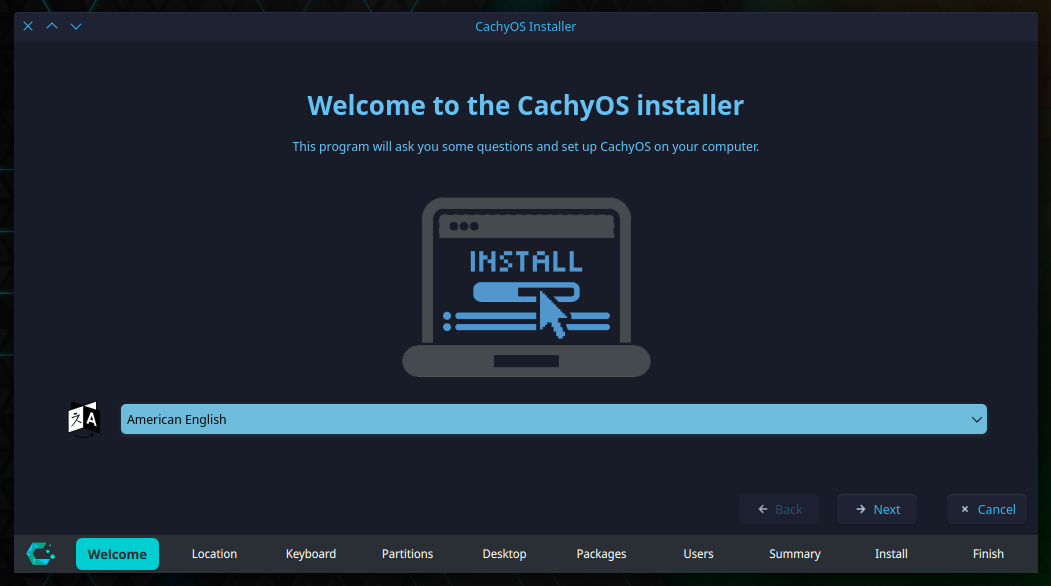The image size is (1051, 586).
Task: Click the down-arrow minimize window icon
Action: 76,26
